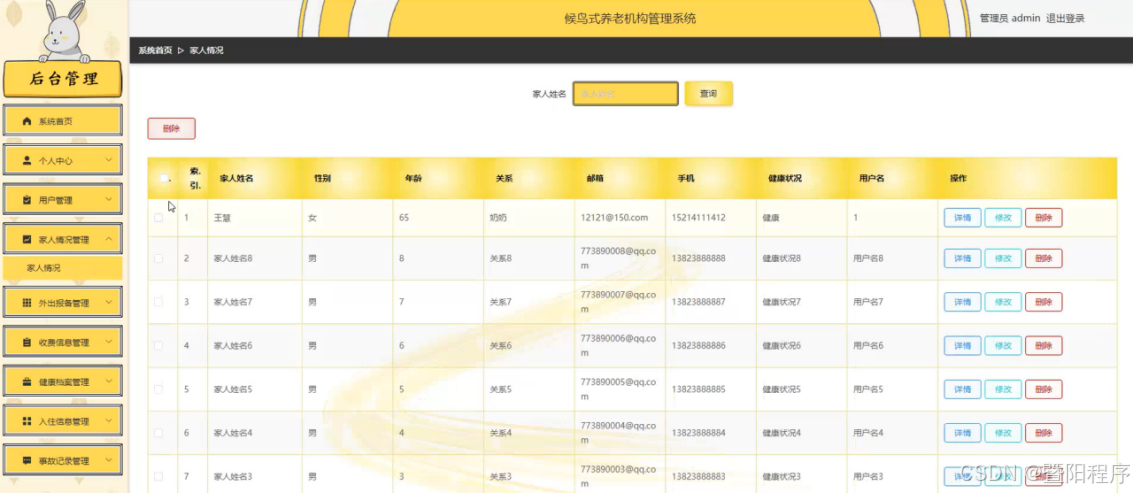Check the row checkbox for 王慧

[158, 218]
